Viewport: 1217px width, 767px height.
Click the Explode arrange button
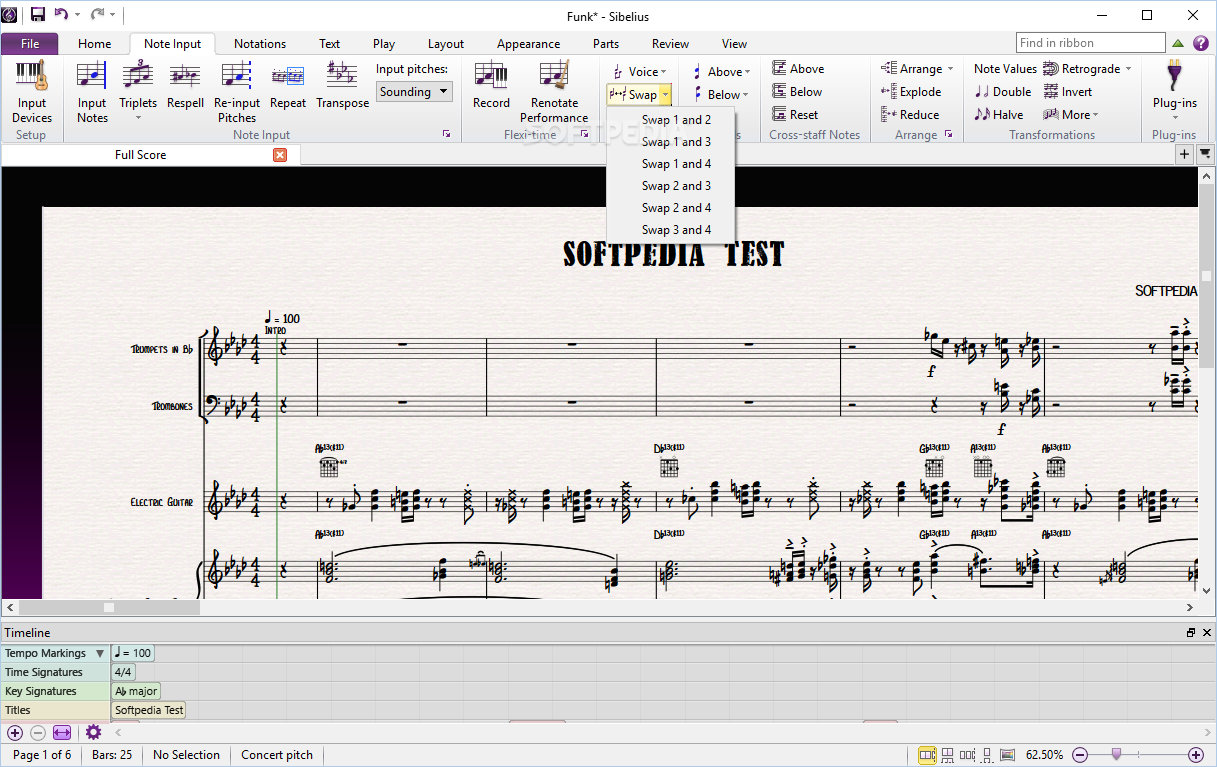coord(911,92)
